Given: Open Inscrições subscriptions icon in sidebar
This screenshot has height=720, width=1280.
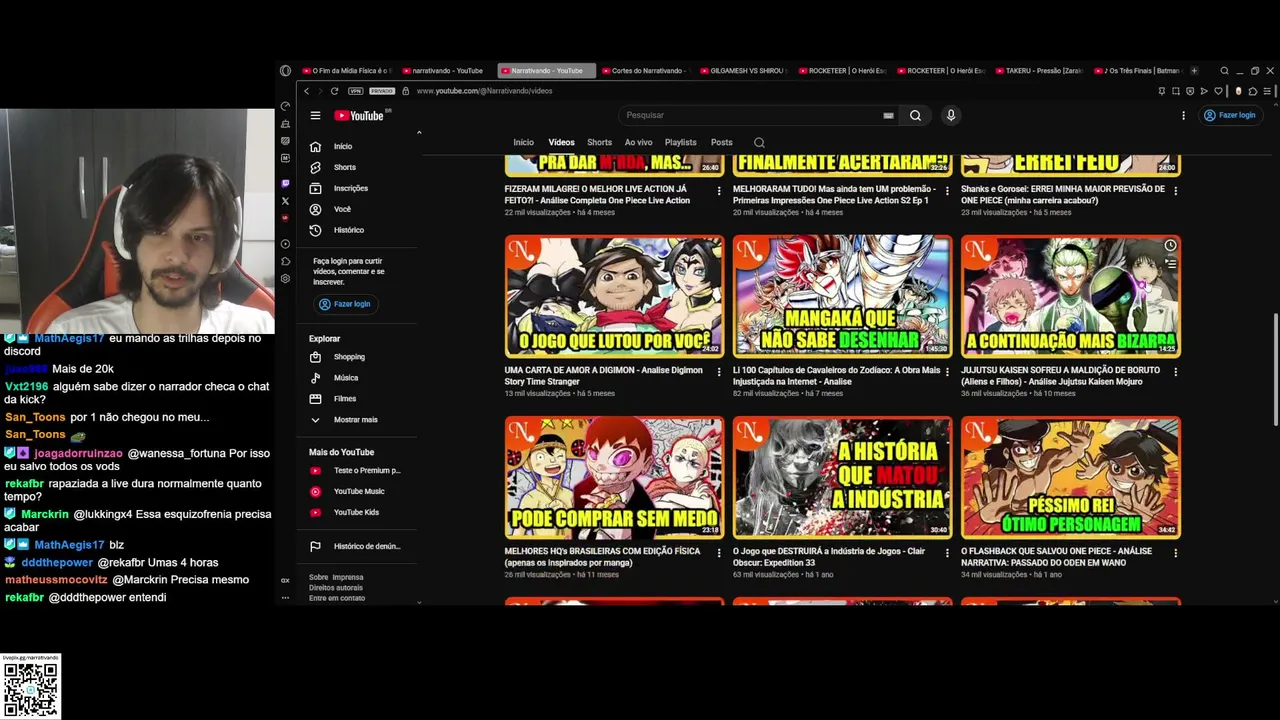Looking at the screenshot, I should (315, 189).
